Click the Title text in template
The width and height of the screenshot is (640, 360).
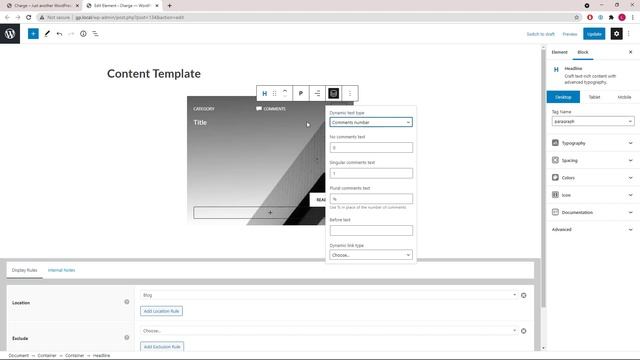click(200, 122)
